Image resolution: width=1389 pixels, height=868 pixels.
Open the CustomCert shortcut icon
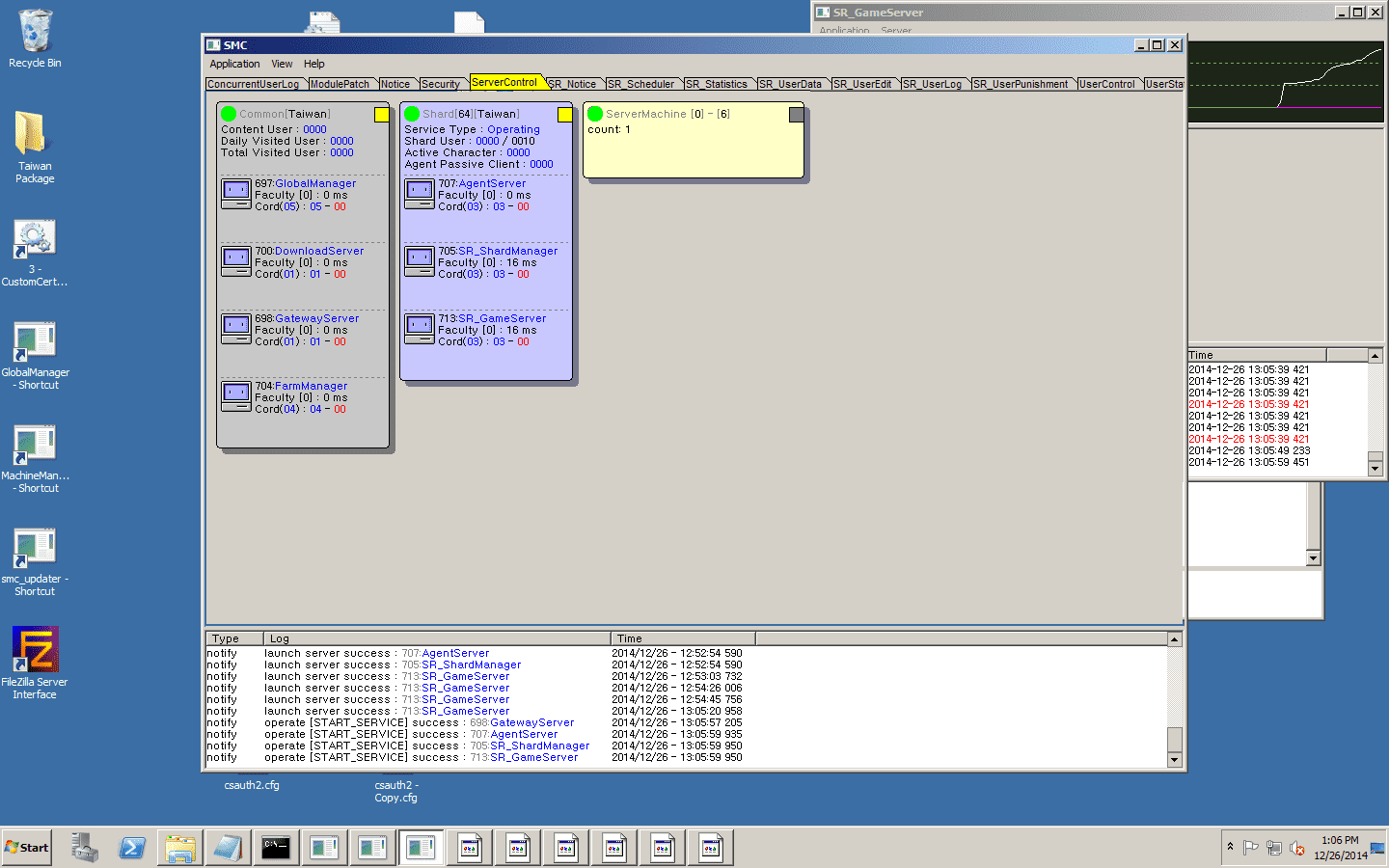35,253
